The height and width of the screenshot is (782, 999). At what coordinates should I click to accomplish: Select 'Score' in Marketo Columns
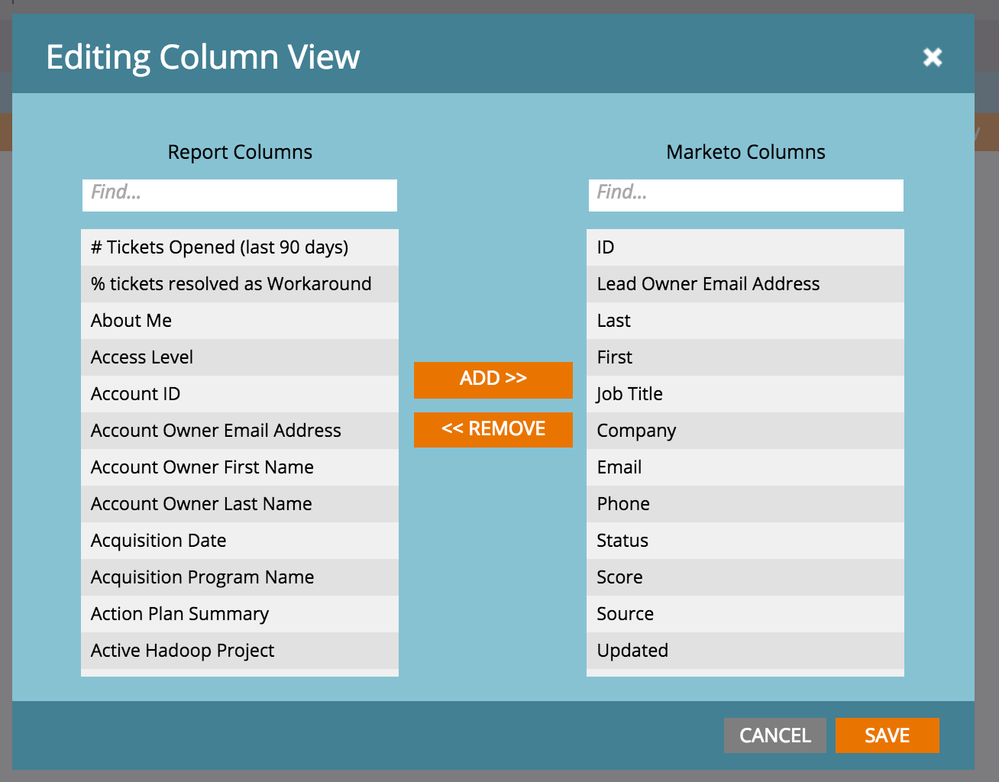[x=745, y=577]
